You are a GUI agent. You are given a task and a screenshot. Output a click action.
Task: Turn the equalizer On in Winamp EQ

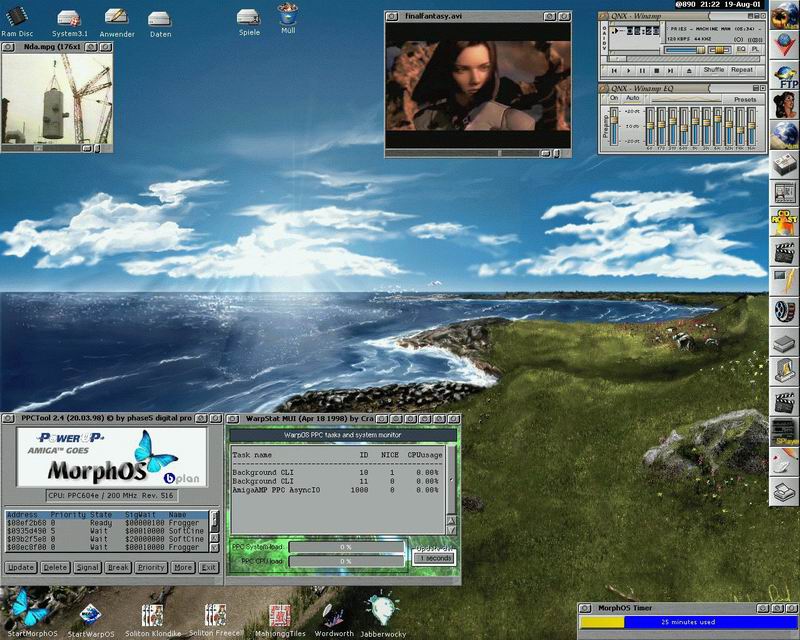(614, 98)
